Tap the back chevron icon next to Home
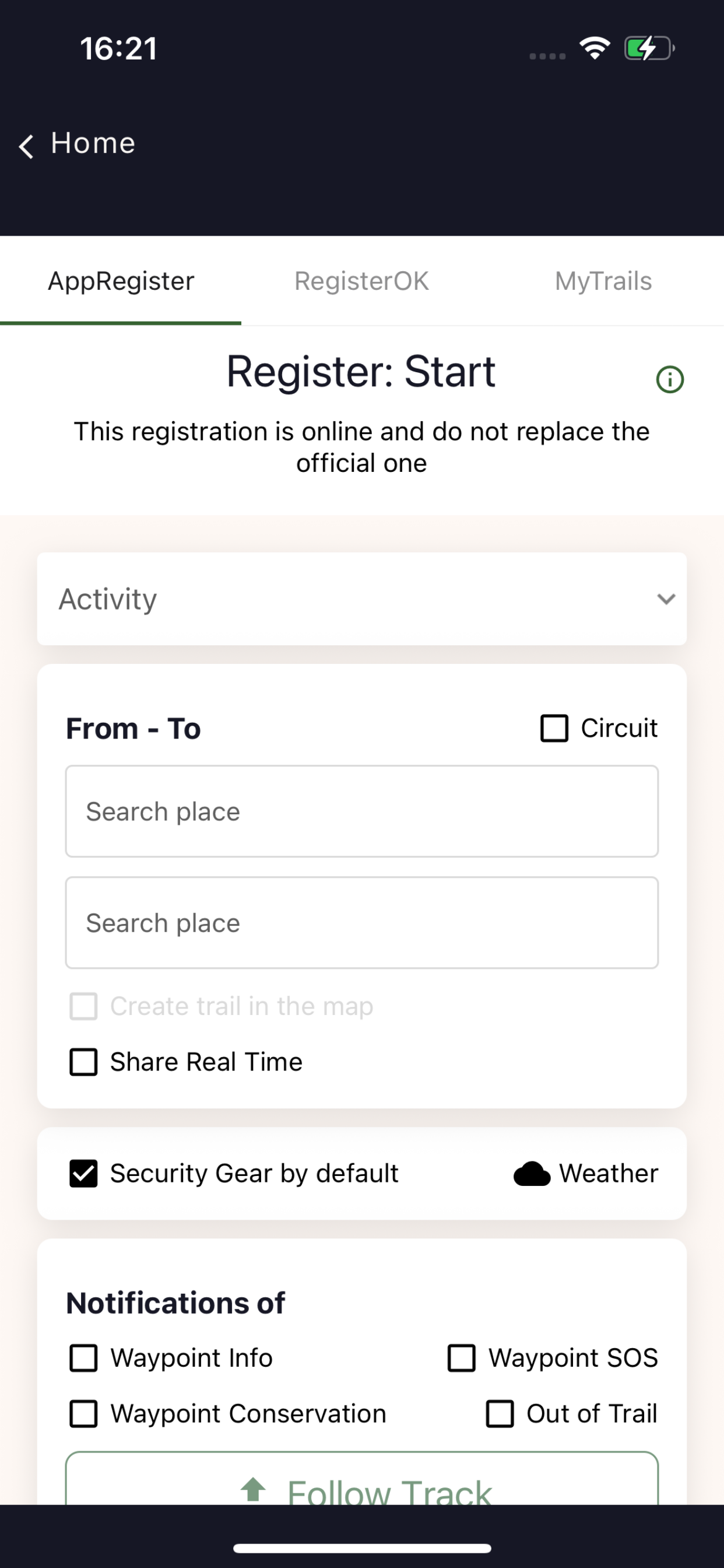Screen dimensions: 724x1568 (26, 146)
